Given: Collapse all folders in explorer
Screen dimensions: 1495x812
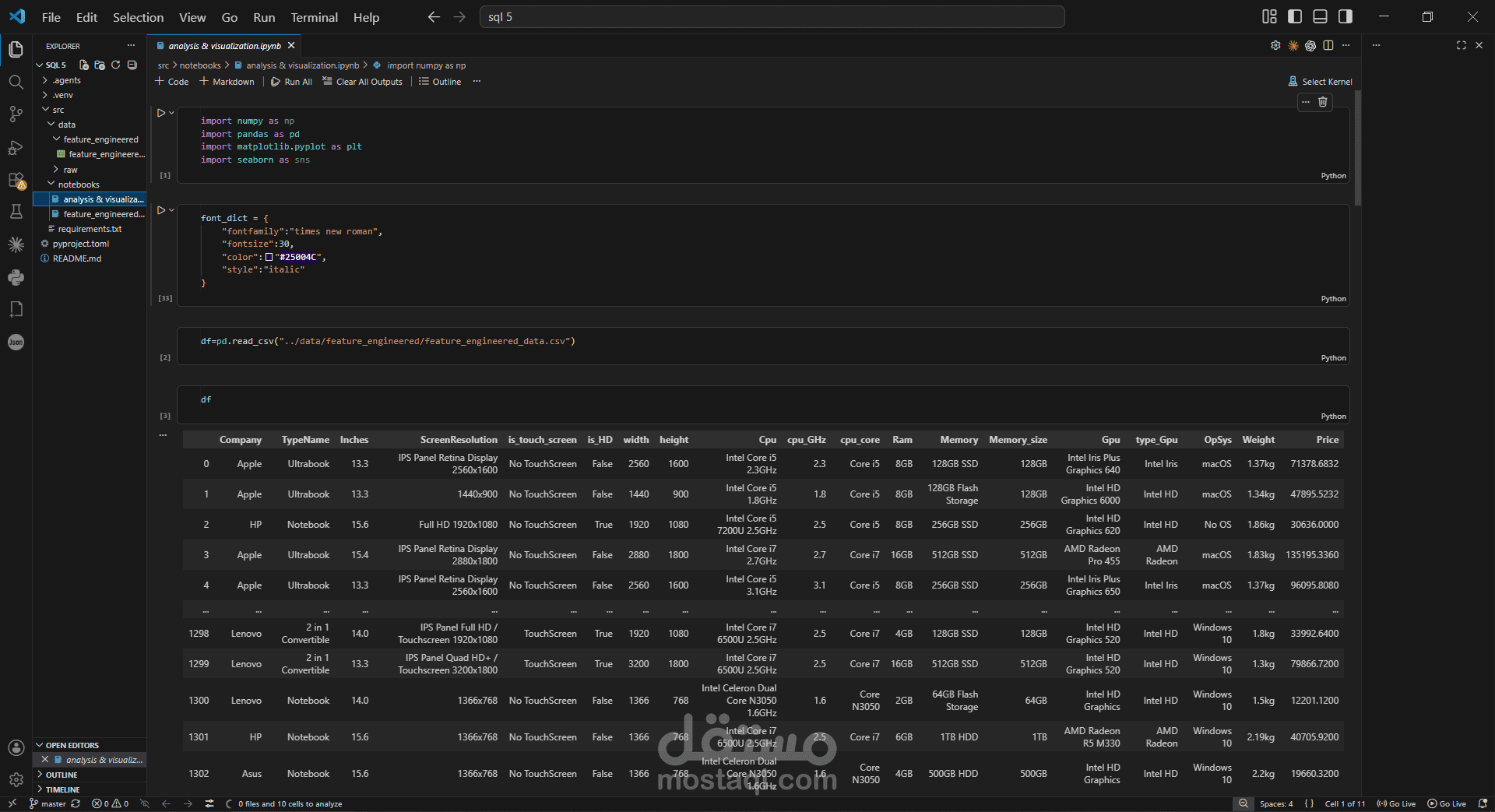Looking at the screenshot, I should point(132,65).
